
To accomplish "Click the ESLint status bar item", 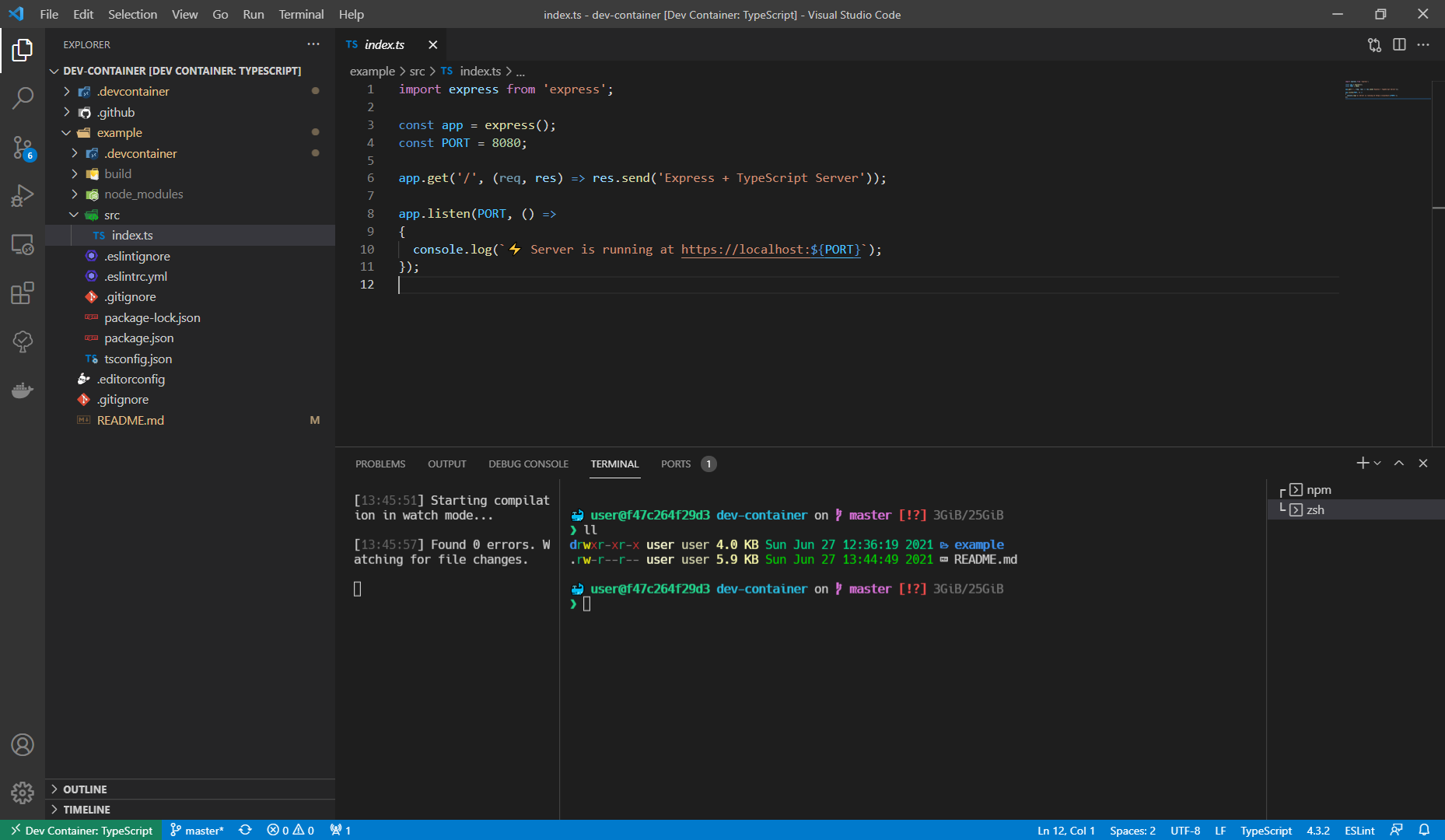I will 1359,831.
